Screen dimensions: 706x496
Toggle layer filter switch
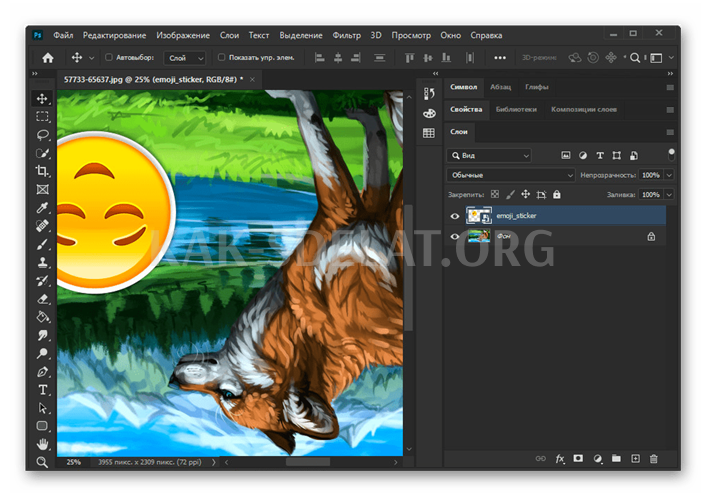coord(671,155)
